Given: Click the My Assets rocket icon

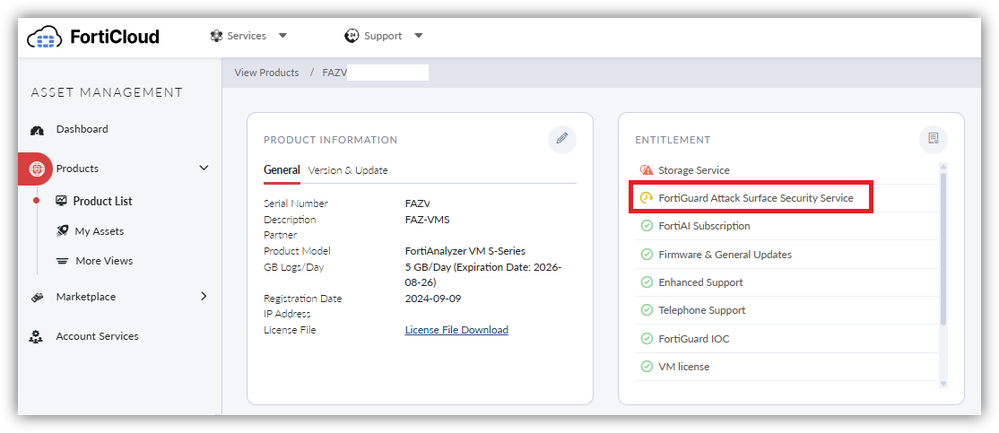Looking at the screenshot, I should [62, 232].
